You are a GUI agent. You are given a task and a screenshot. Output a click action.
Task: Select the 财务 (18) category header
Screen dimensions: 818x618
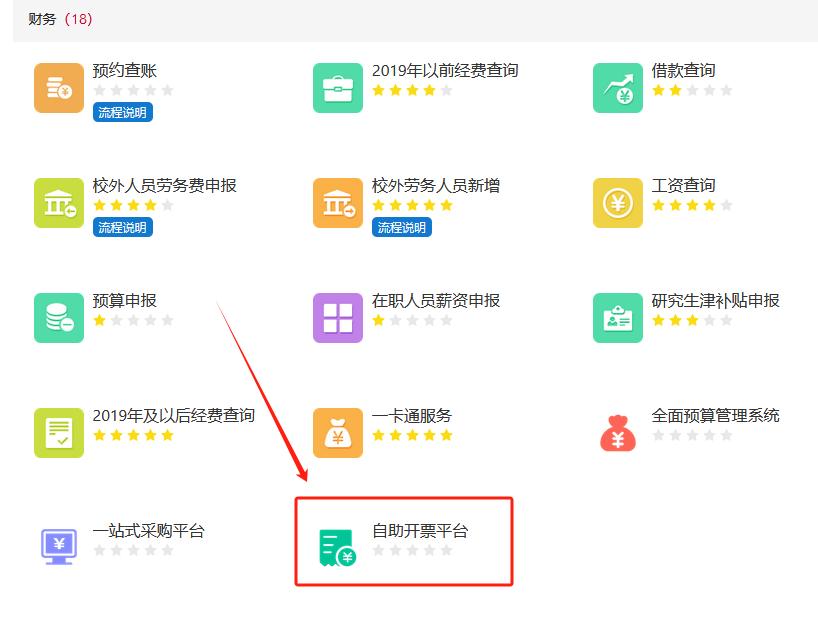coord(61,19)
